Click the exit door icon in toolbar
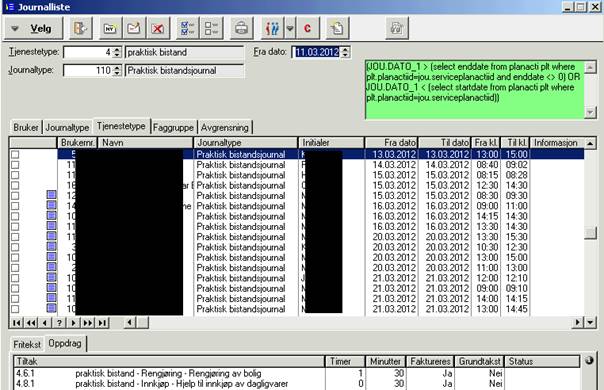This screenshot has height=390, width=604. tap(81, 28)
